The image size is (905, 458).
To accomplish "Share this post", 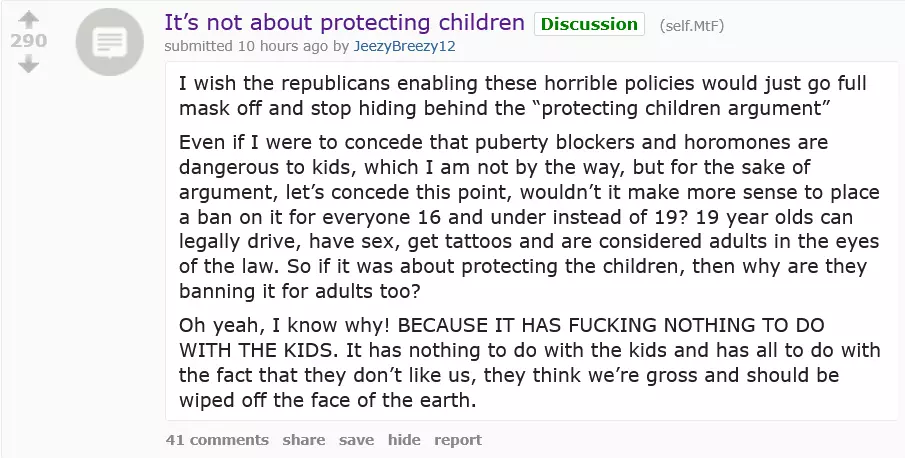I will [304, 440].
